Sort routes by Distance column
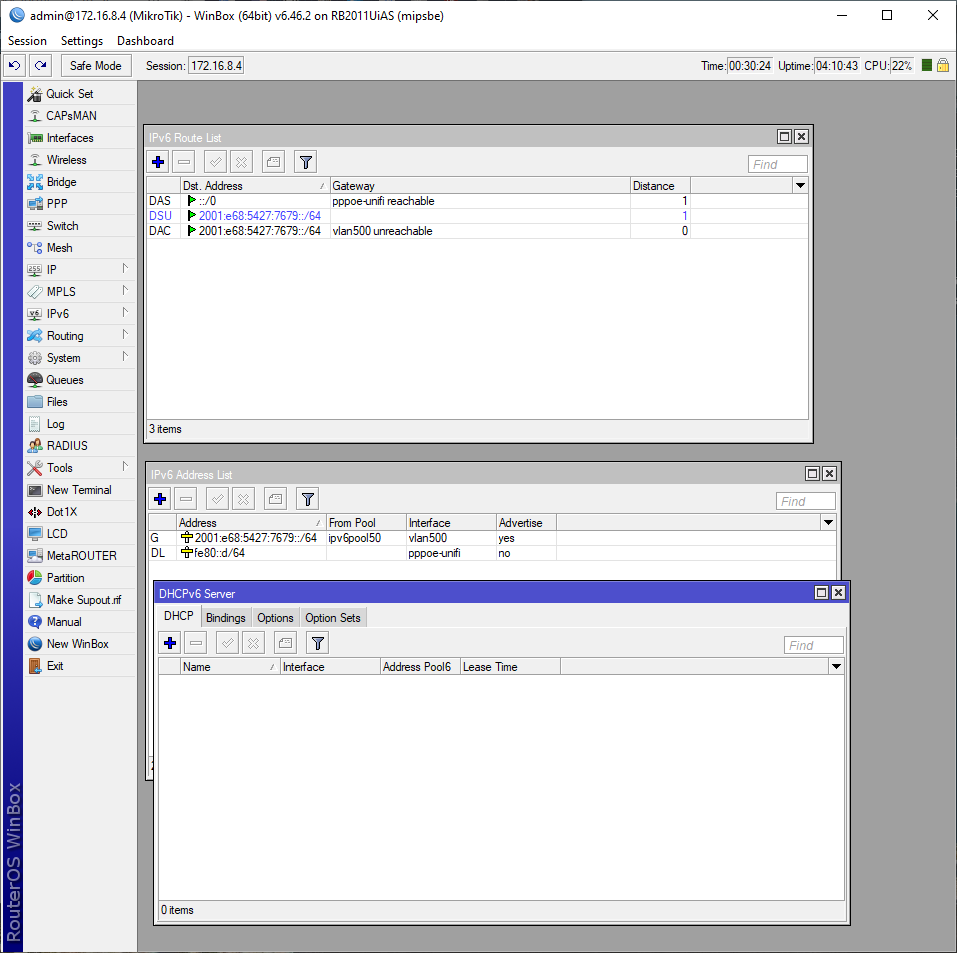Screen dimensions: 957x953 (x=660, y=186)
